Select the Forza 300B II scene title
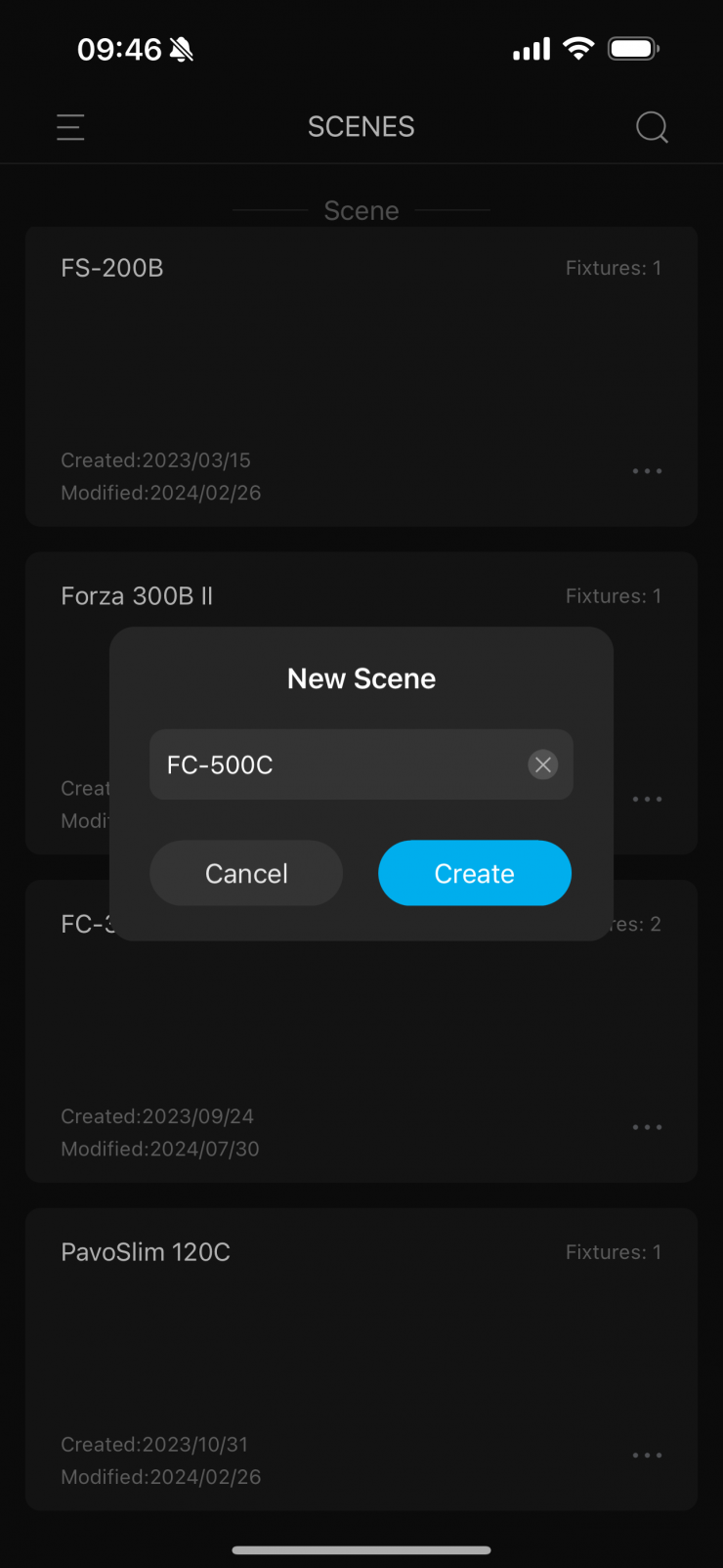The height and width of the screenshot is (1568, 723). click(137, 596)
